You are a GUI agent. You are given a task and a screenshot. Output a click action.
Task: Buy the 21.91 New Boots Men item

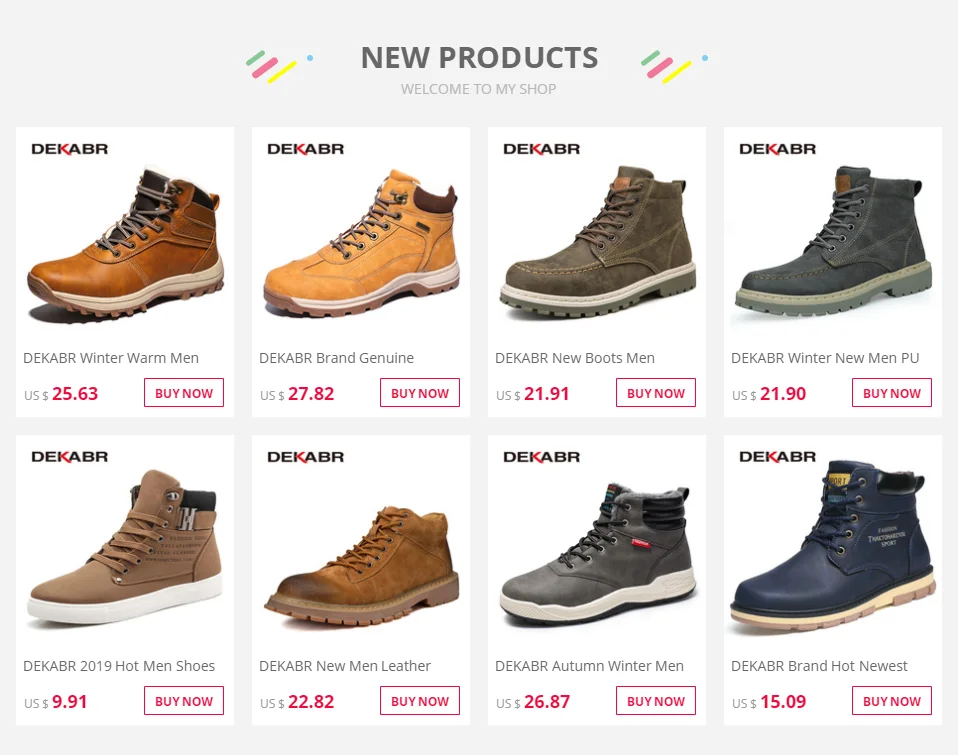pos(656,393)
